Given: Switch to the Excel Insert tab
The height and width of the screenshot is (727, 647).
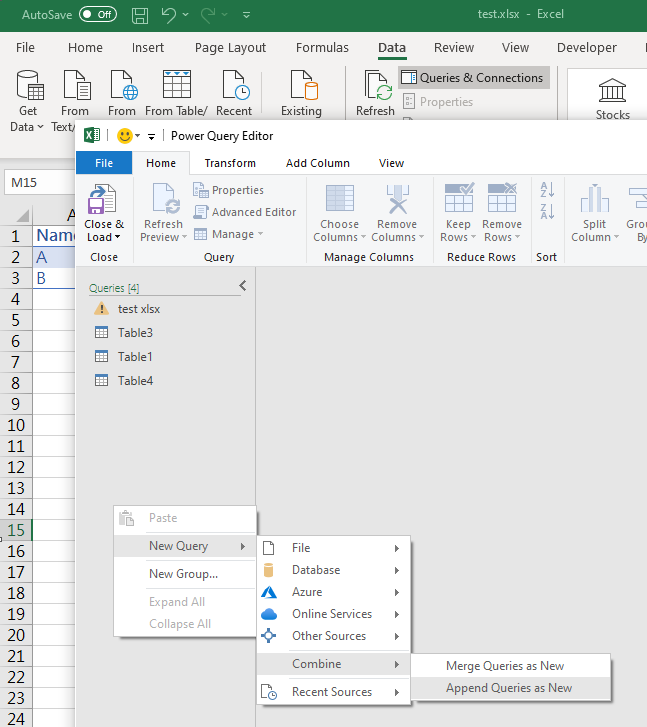Looking at the screenshot, I should tap(147, 47).
